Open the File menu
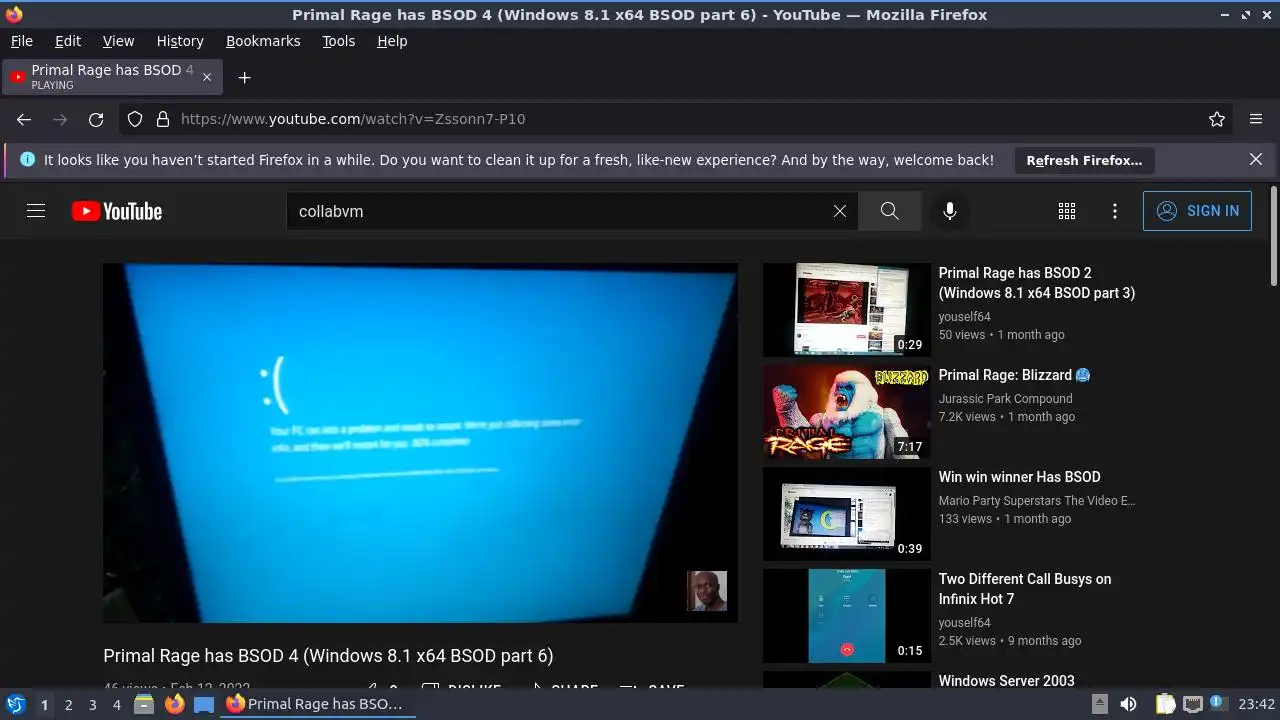The image size is (1280, 720). click(21, 41)
